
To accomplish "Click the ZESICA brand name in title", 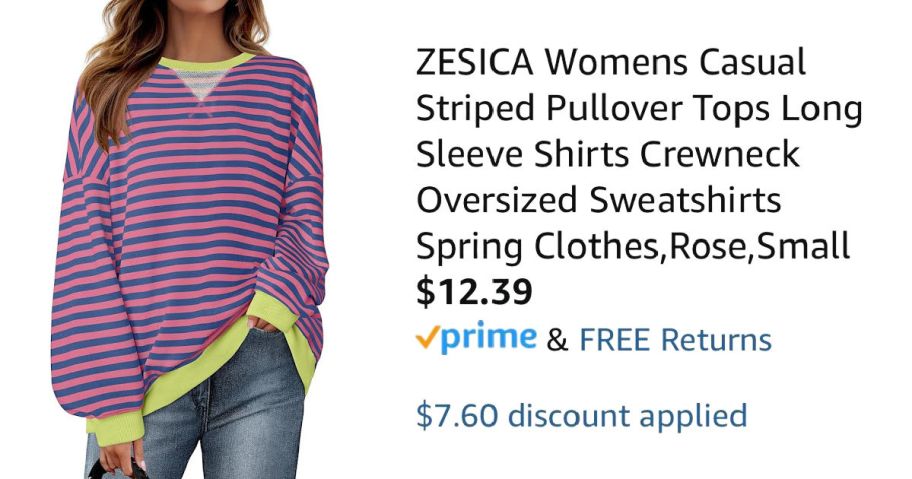I will (475, 62).
